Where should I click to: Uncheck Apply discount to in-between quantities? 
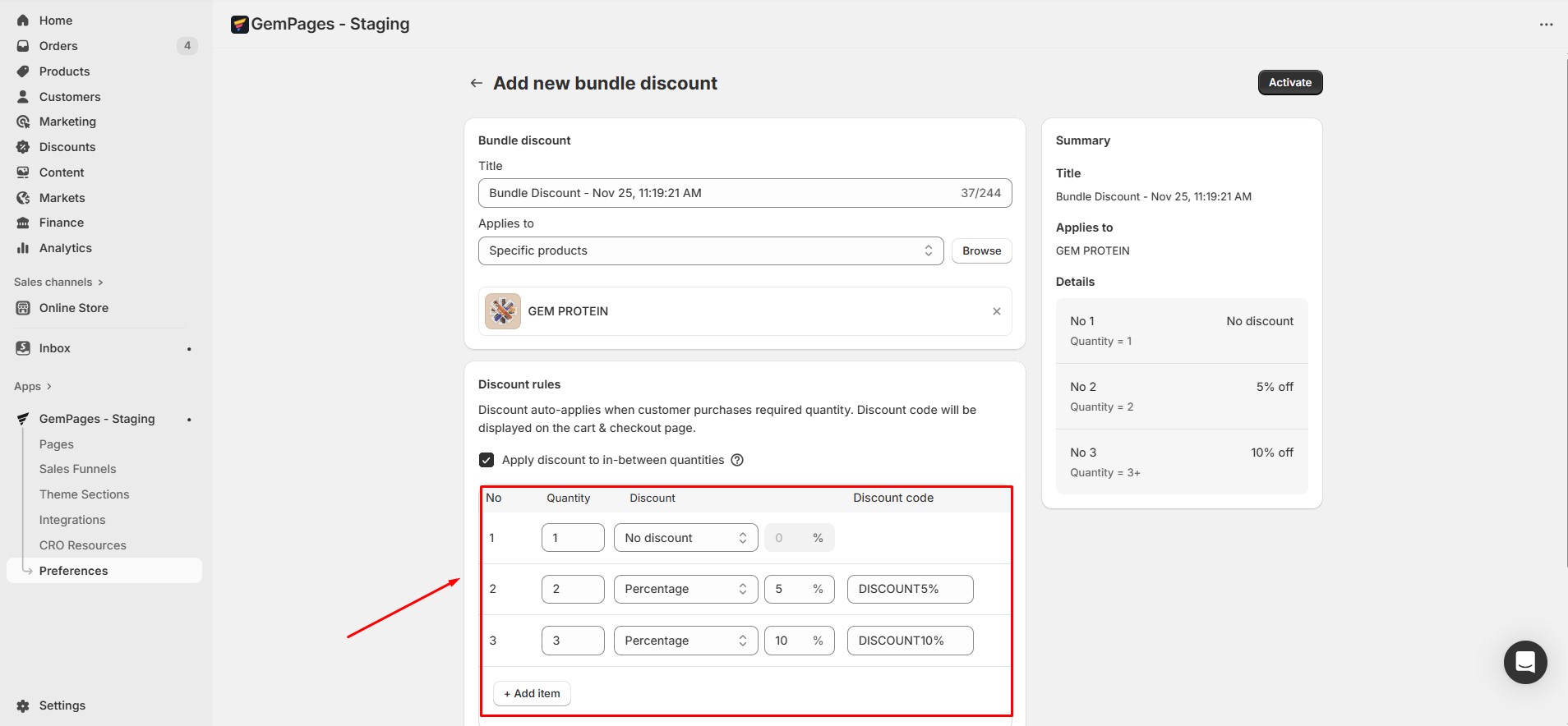coord(487,460)
